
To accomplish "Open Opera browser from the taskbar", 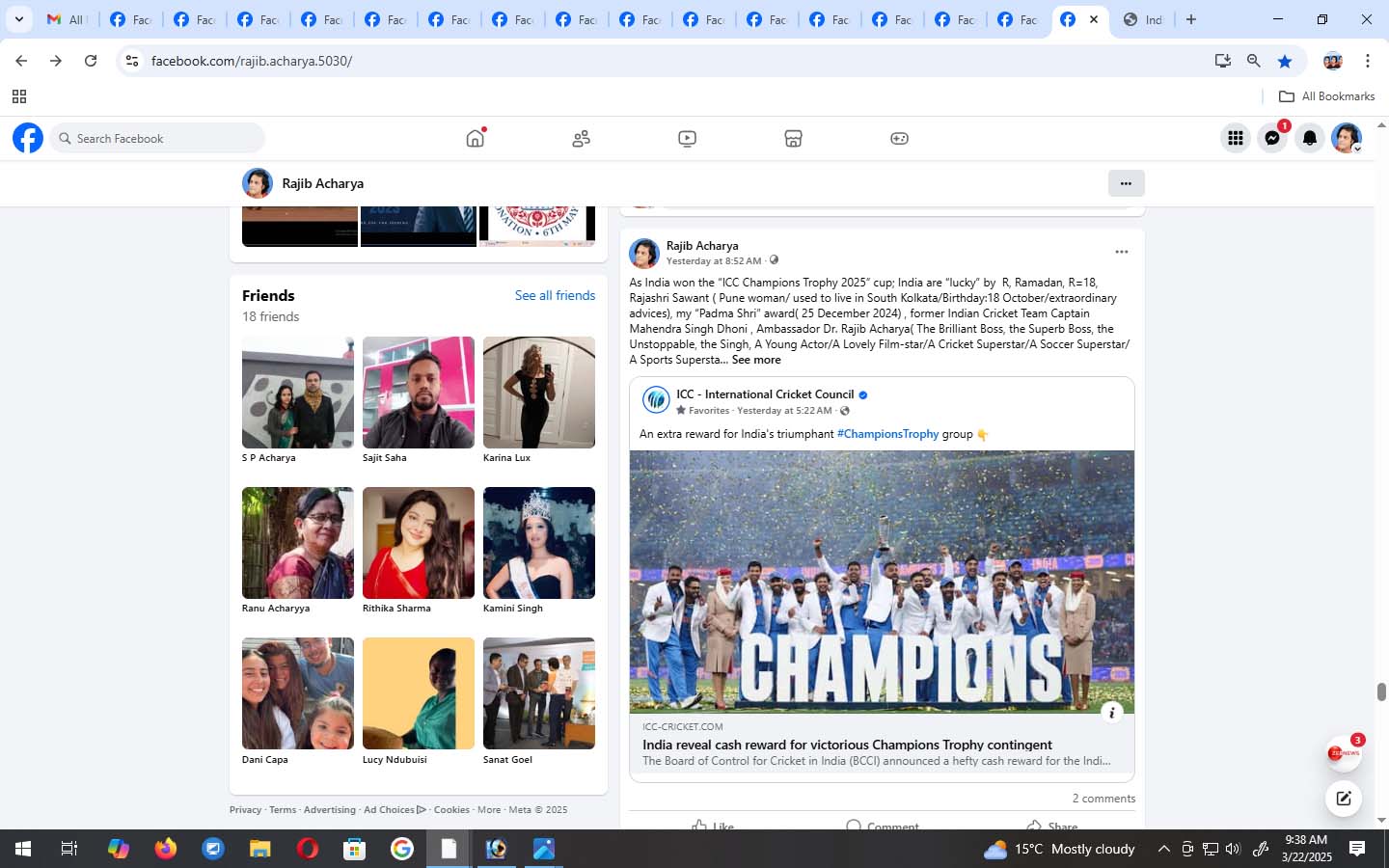I will click(308, 849).
